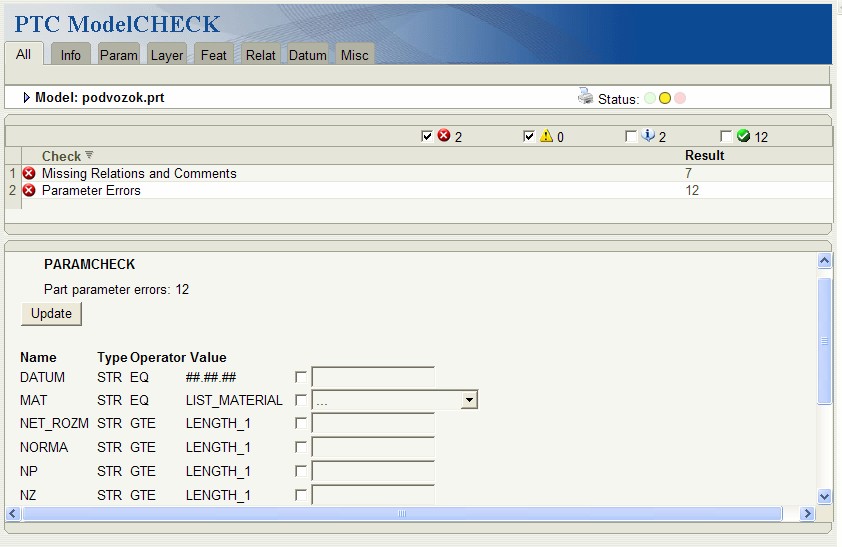This screenshot has width=842, height=547.
Task: Open the Datum tab
Action: [307, 55]
